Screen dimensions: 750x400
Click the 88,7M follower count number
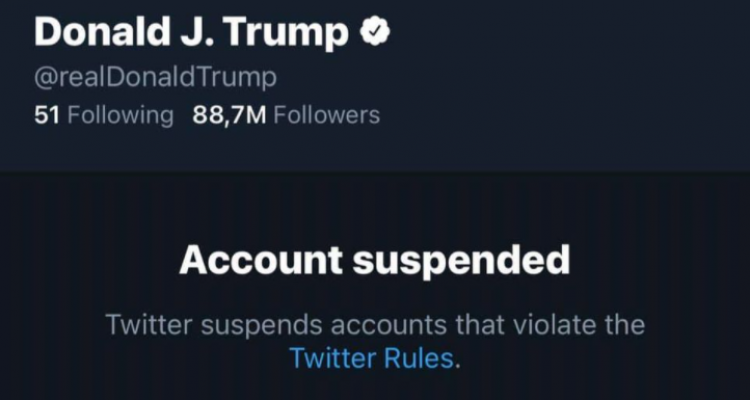coord(228,115)
